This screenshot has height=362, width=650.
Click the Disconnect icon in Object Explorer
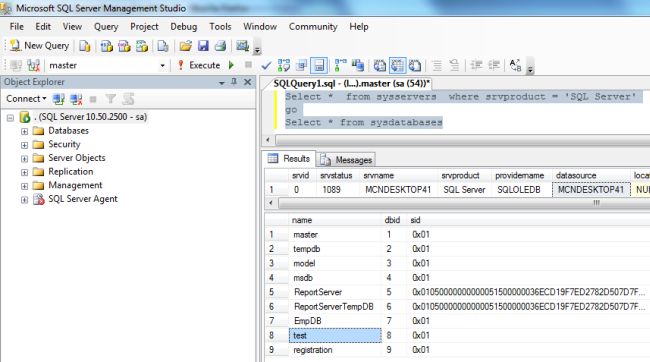pos(76,99)
